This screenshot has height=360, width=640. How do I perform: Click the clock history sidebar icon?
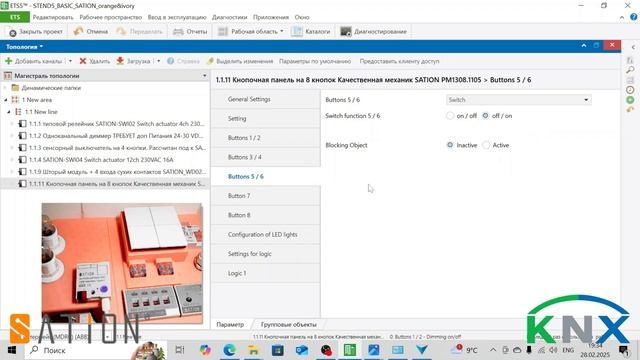[631, 90]
